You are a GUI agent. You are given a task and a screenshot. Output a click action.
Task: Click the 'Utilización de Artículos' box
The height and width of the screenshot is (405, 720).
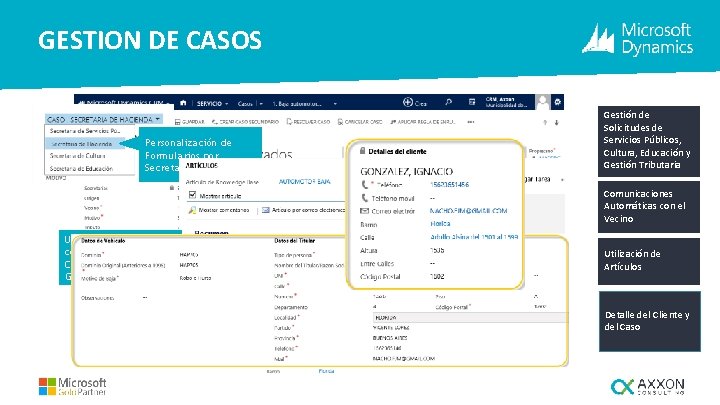pyautogui.click(x=649, y=261)
